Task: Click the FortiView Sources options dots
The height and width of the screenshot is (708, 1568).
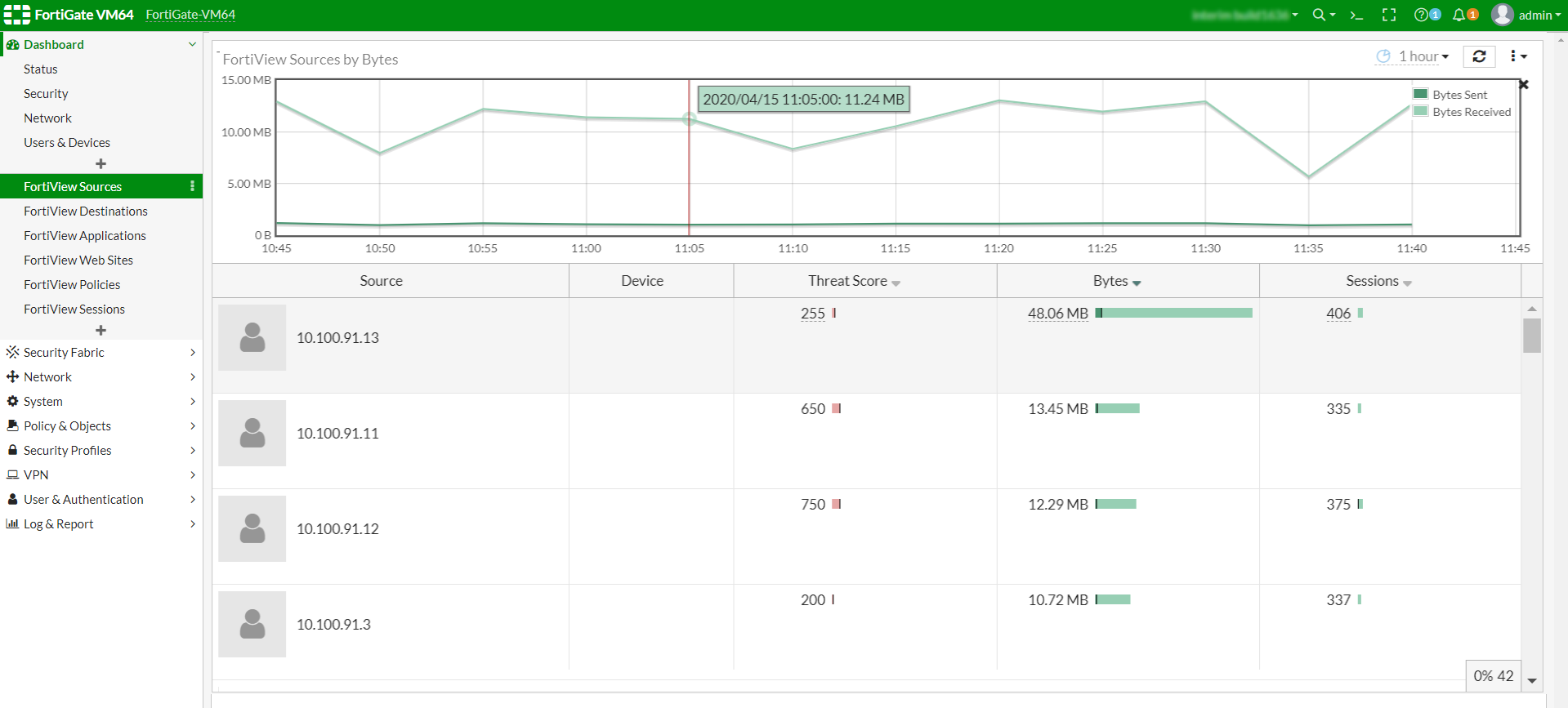Action: [x=192, y=186]
